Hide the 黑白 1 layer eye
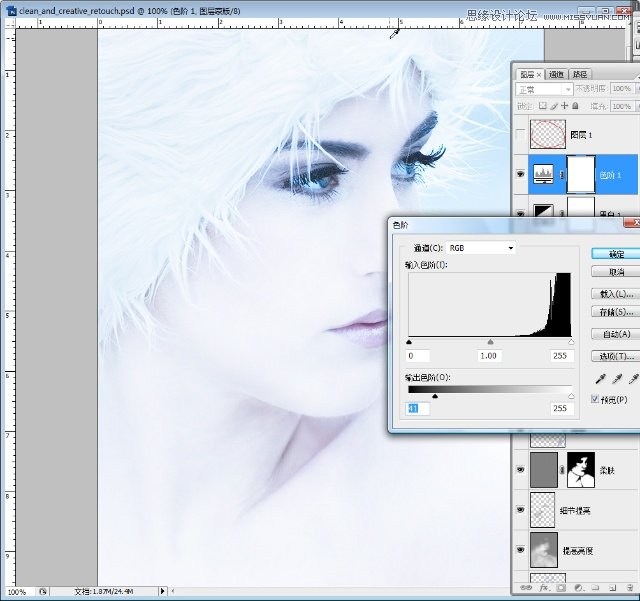Image resolution: width=640 pixels, height=601 pixels. coord(520,213)
